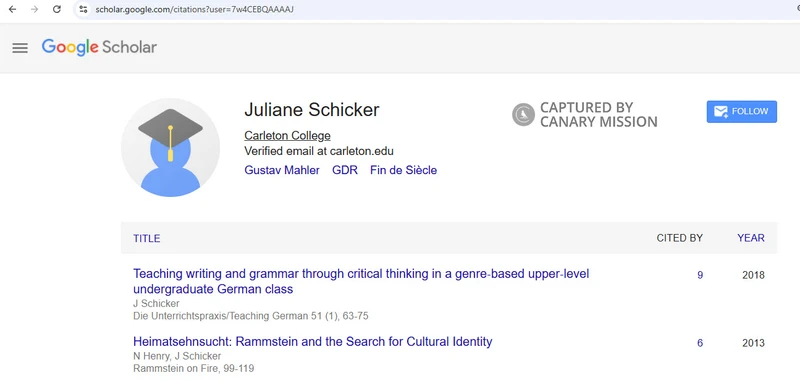View the 6 citations for Heimatsehnsucht article
Viewport: 800px width, 381px height.
(x=700, y=343)
